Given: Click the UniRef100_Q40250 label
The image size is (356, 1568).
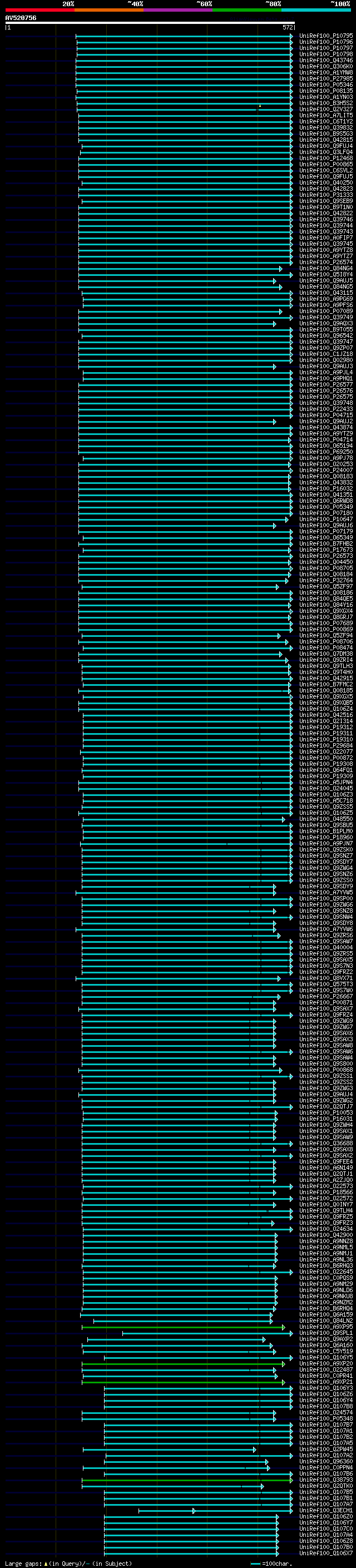Looking at the screenshot, I should coord(325,182).
